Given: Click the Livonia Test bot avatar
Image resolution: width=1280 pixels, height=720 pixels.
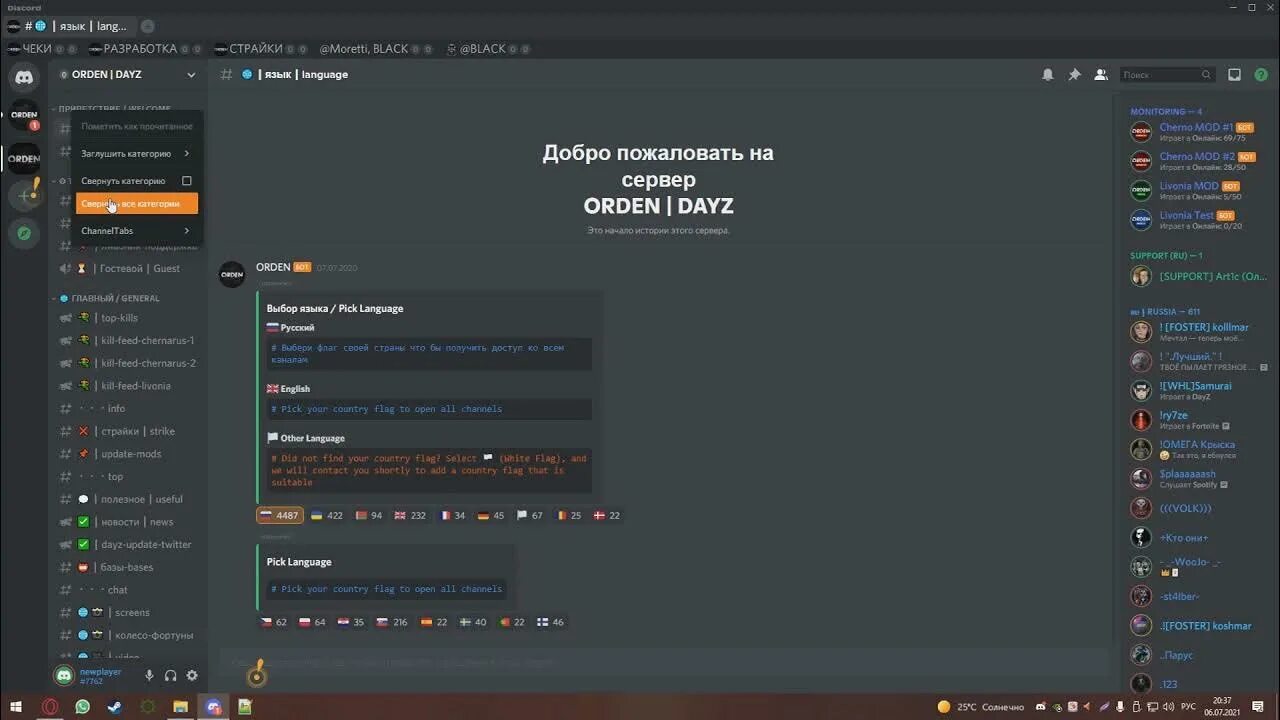Looking at the screenshot, I should pos(1141,220).
